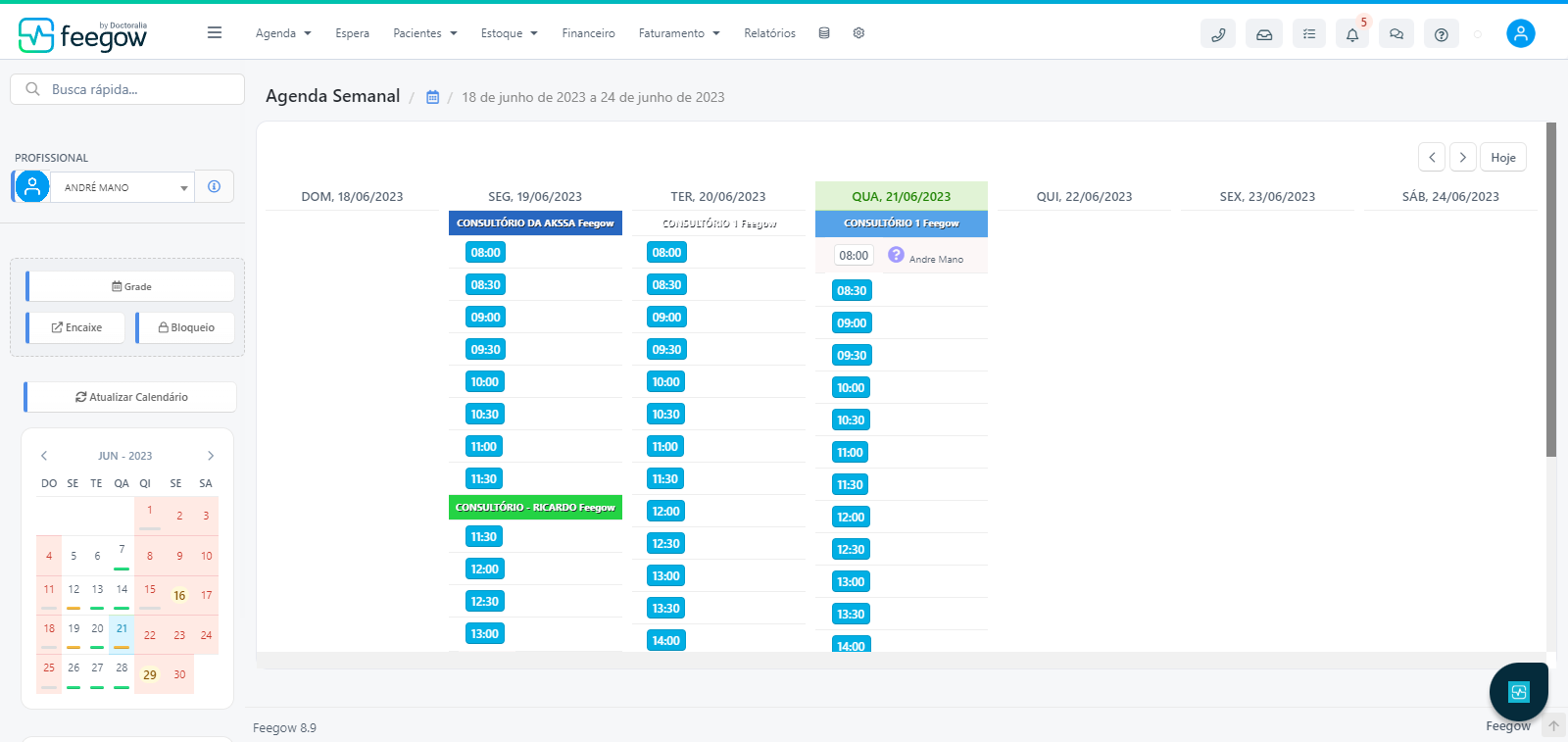Open the database icon in top menu

(824, 33)
